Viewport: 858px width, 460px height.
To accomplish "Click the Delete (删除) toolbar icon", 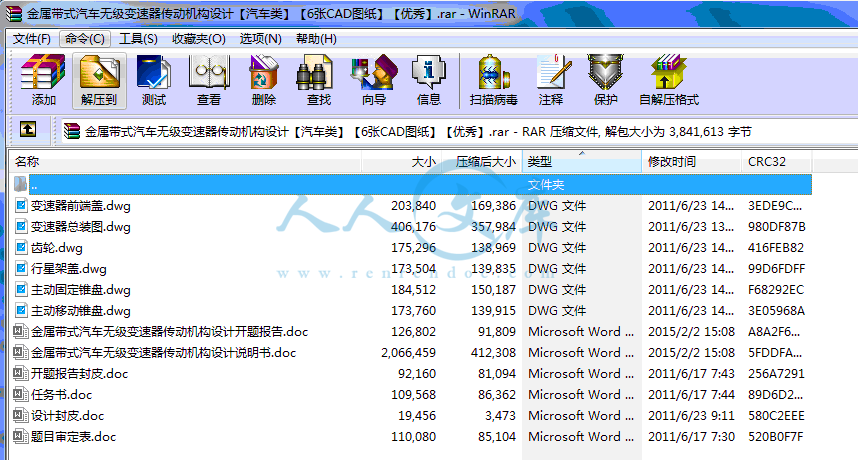I will tap(264, 80).
